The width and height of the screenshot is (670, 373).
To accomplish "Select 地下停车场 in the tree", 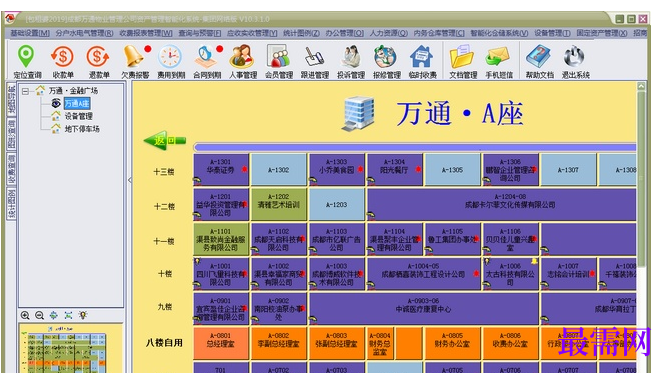I will pyautogui.click(x=82, y=129).
